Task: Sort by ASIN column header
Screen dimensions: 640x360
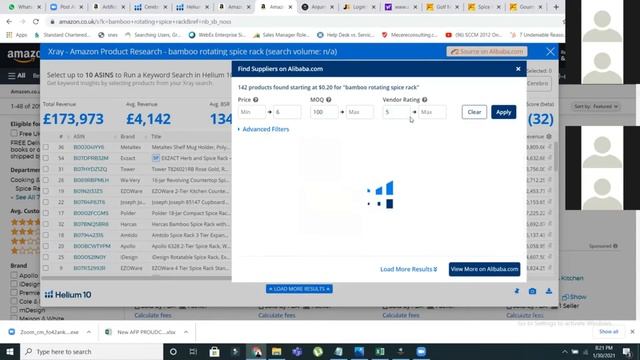Action: (79, 136)
